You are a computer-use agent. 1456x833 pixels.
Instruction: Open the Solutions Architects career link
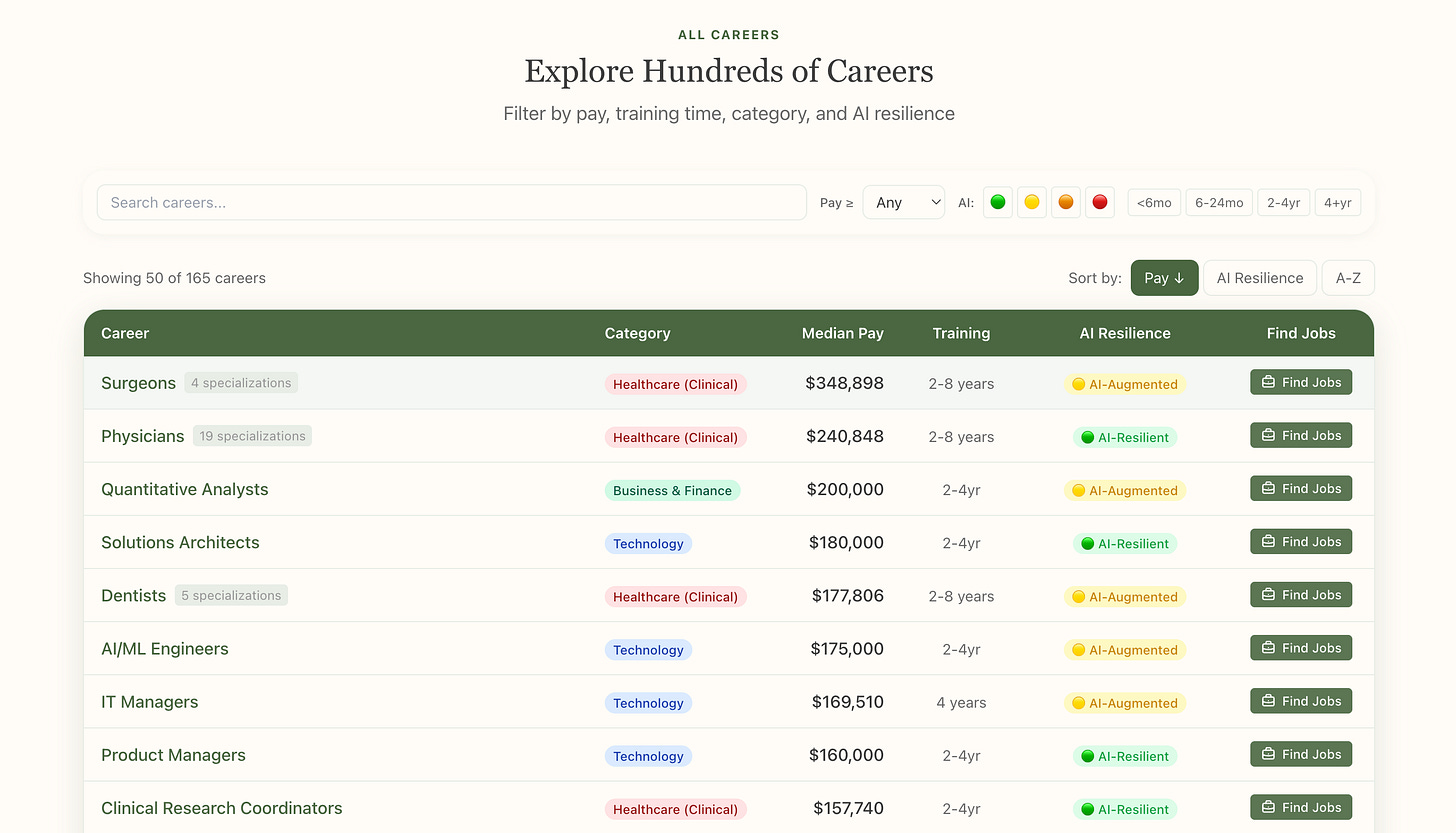(x=180, y=542)
